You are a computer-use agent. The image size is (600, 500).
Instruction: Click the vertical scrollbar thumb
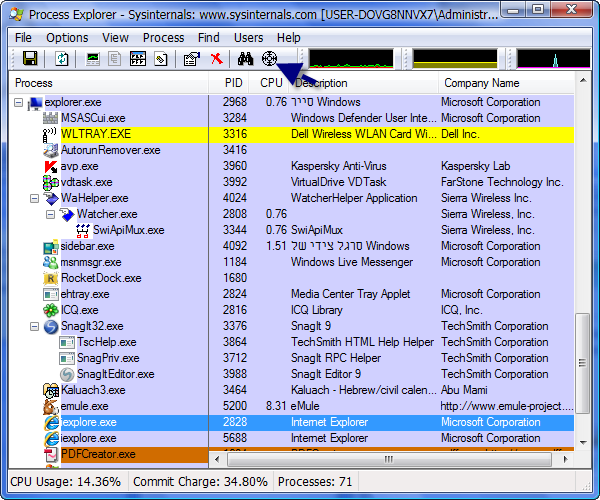tap(583, 363)
